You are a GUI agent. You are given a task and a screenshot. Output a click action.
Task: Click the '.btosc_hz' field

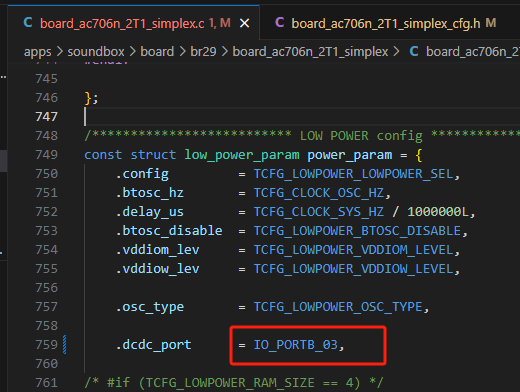(x=150, y=193)
